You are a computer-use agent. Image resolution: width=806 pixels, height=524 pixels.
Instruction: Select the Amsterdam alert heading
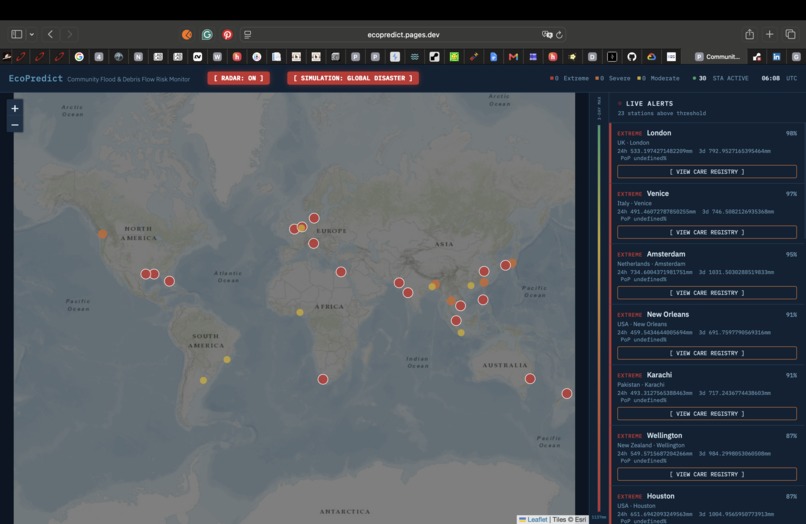tap(666, 254)
